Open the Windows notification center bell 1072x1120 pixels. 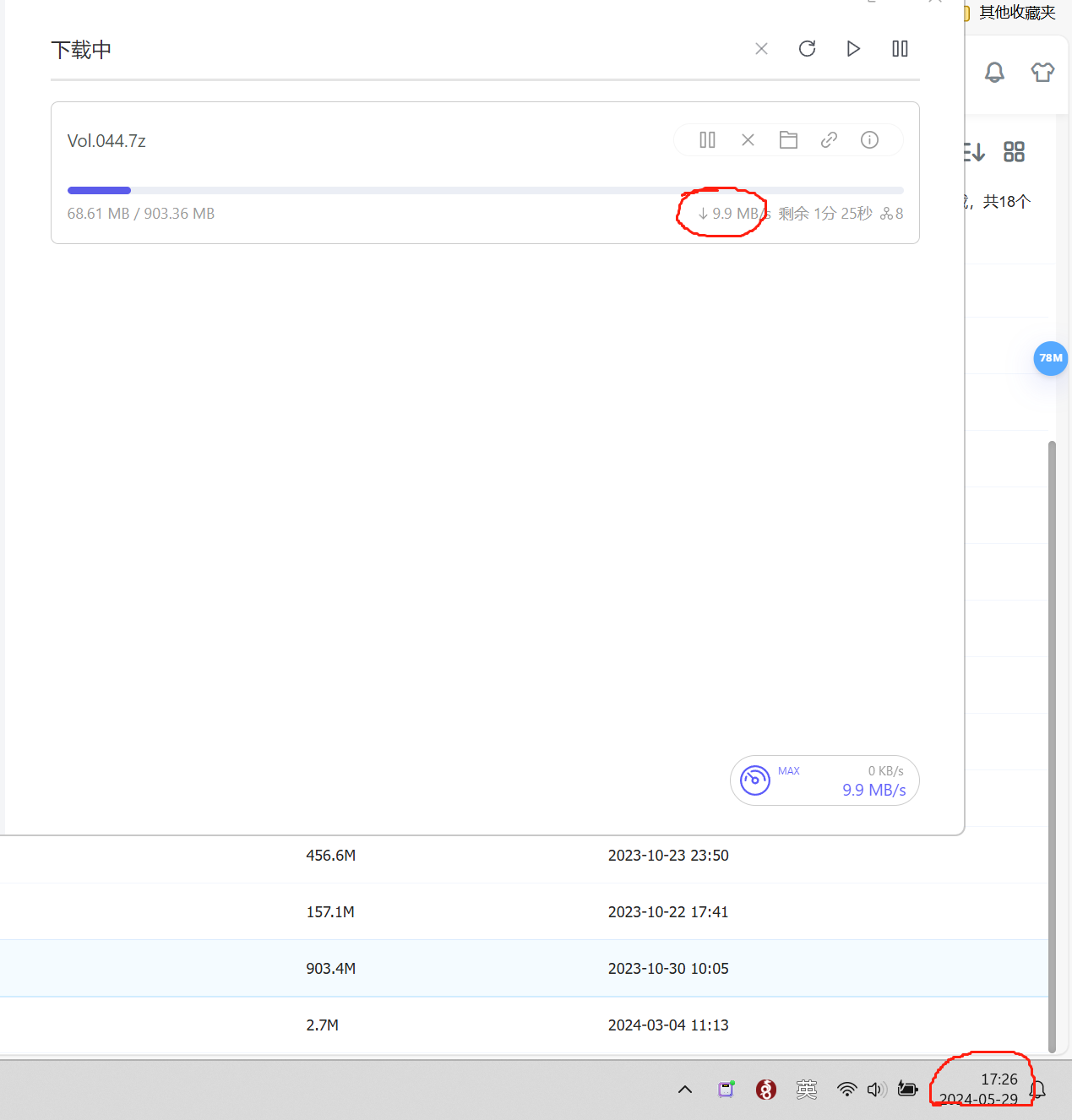(x=1038, y=1090)
